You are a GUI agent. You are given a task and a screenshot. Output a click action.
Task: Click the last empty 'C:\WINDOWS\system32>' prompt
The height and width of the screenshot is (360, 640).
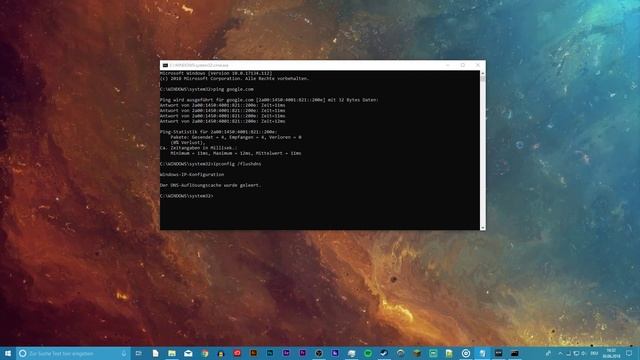187,196
